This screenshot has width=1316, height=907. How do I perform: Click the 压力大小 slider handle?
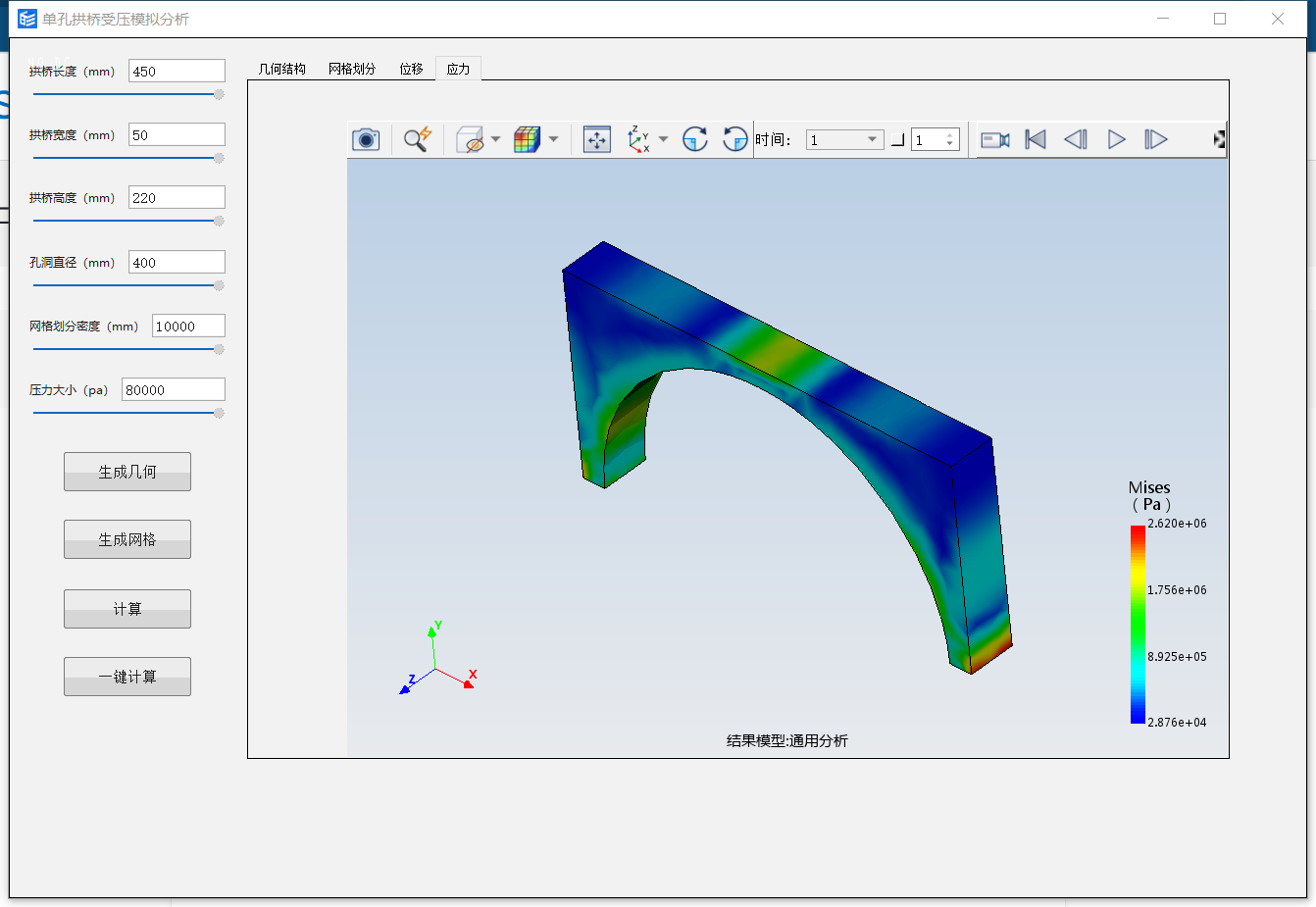pyautogui.click(x=219, y=413)
